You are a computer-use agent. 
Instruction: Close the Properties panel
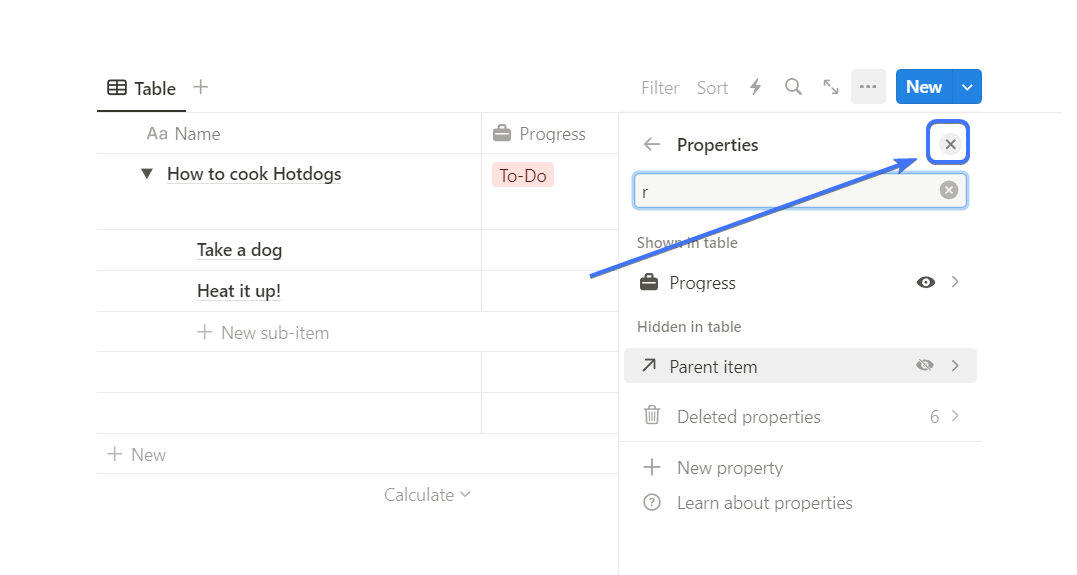tap(950, 145)
